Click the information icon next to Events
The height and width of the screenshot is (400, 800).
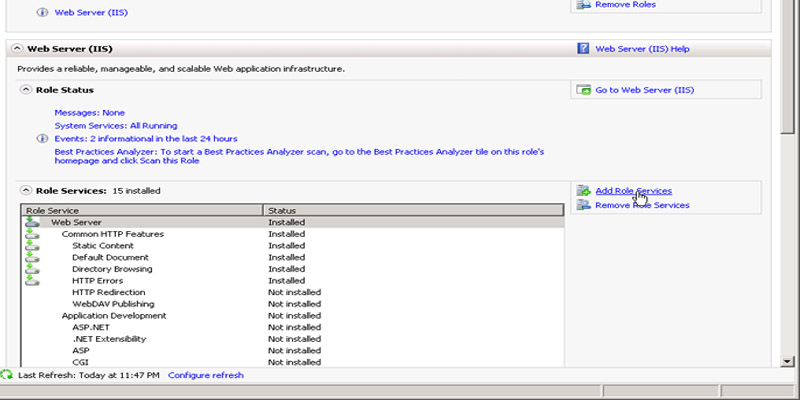[42, 139]
